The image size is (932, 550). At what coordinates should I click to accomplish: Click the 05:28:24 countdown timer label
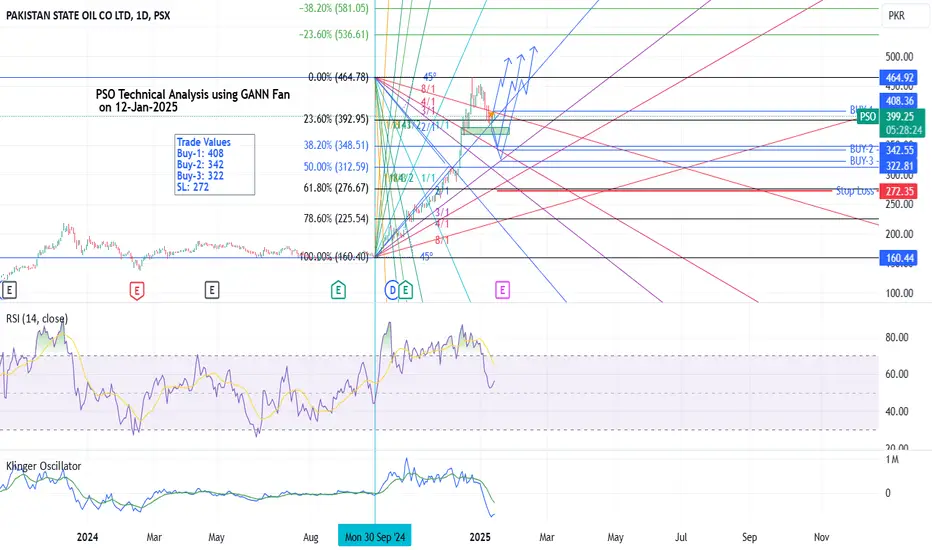click(x=904, y=130)
